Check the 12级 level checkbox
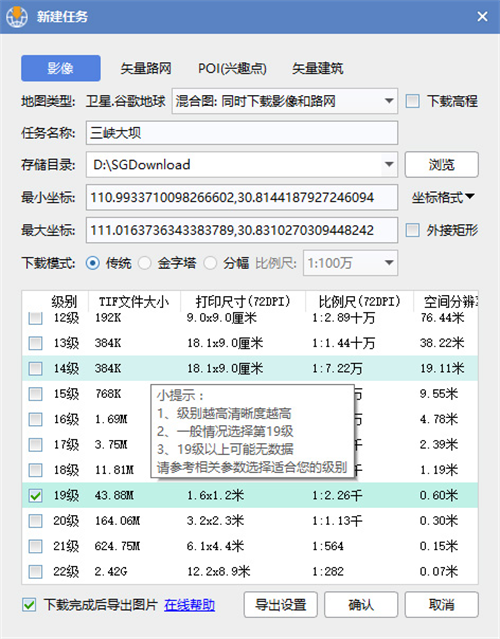Image resolution: width=500 pixels, height=639 pixels. [x=35, y=318]
